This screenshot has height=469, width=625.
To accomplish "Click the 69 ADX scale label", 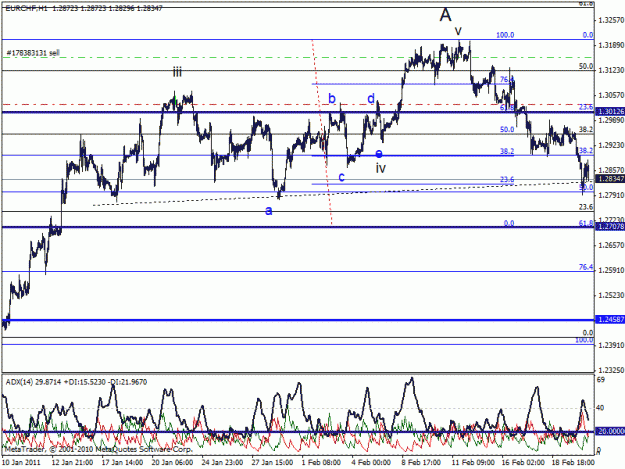I will pyautogui.click(x=601, y=380).
